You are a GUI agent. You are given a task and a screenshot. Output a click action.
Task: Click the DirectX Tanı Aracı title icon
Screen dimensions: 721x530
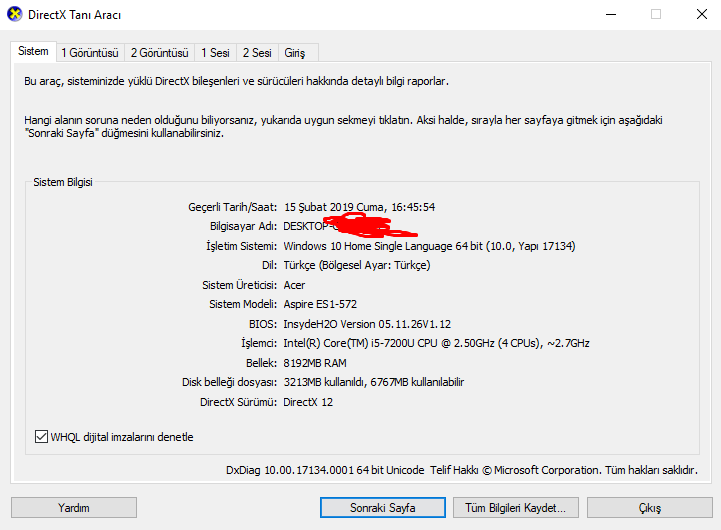pos(15,14)
